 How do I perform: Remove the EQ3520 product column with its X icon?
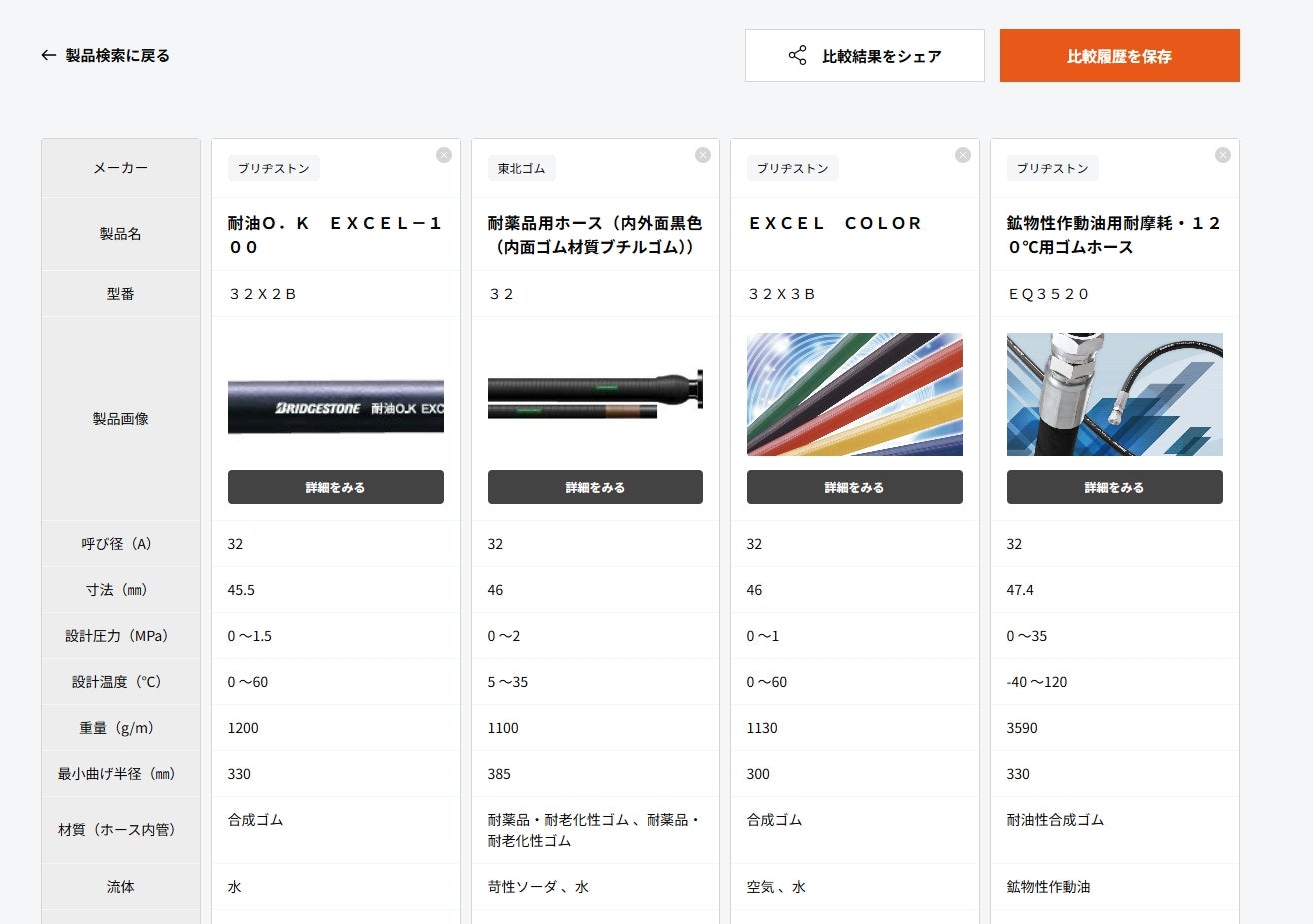pyautogui.click(x=1223, y=155)
